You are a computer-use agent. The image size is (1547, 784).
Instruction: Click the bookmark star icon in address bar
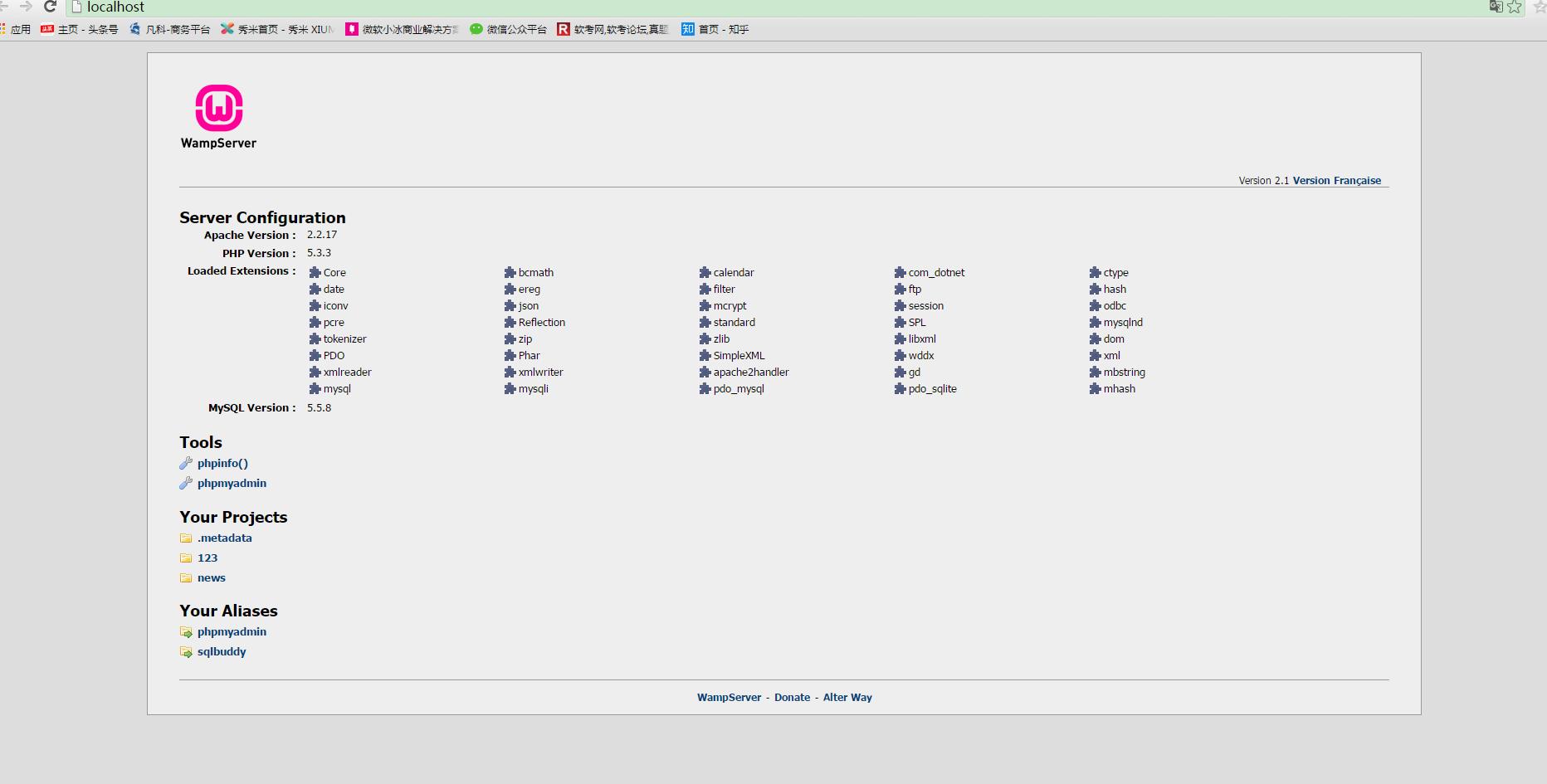(1515, 7)
